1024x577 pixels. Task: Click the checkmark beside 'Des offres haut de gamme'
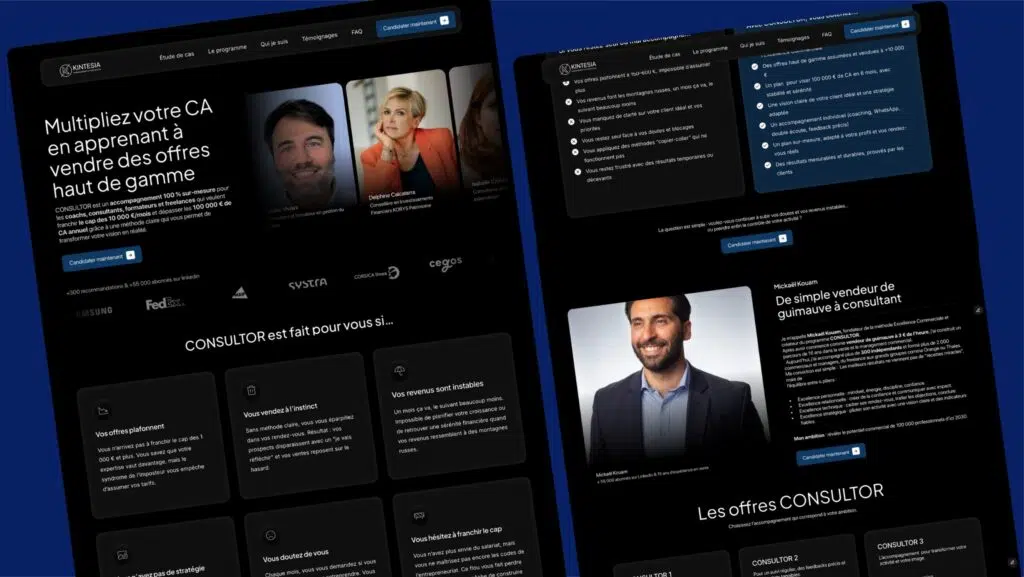[x=755, y=66]
